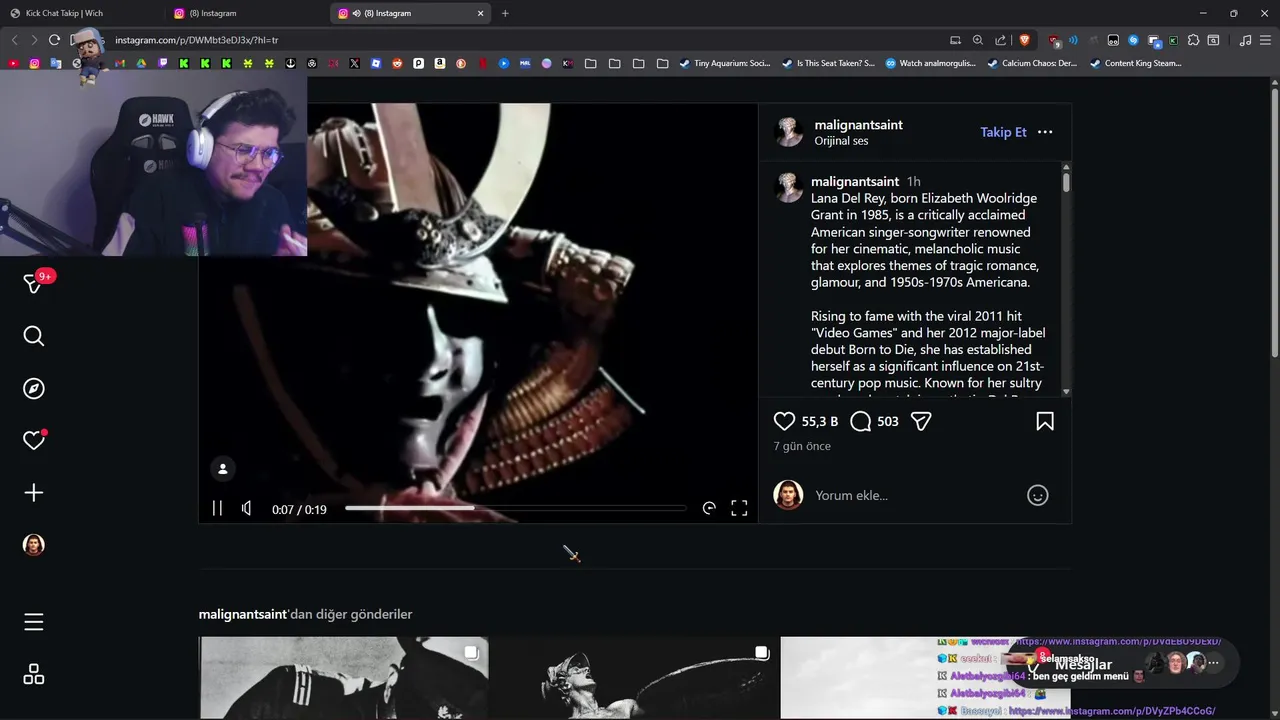Click the '7 gün önce' timestamp
Viewport: 1280px width, 720px height.
click(802, 446)
